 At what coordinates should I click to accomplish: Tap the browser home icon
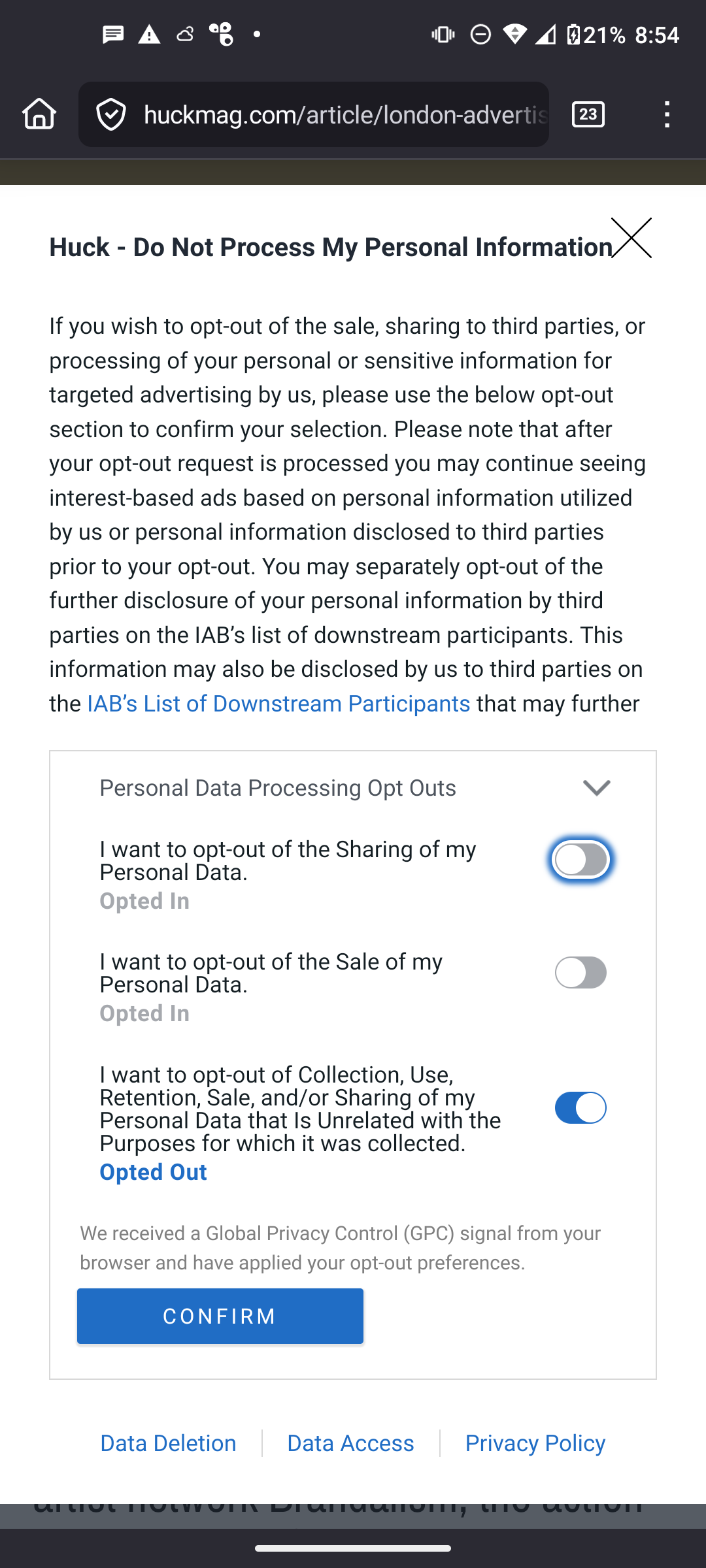(x=39, y=114)
